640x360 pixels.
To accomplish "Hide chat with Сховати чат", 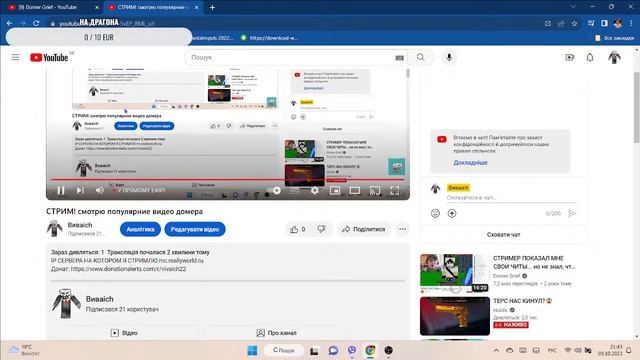I will 503,235.
